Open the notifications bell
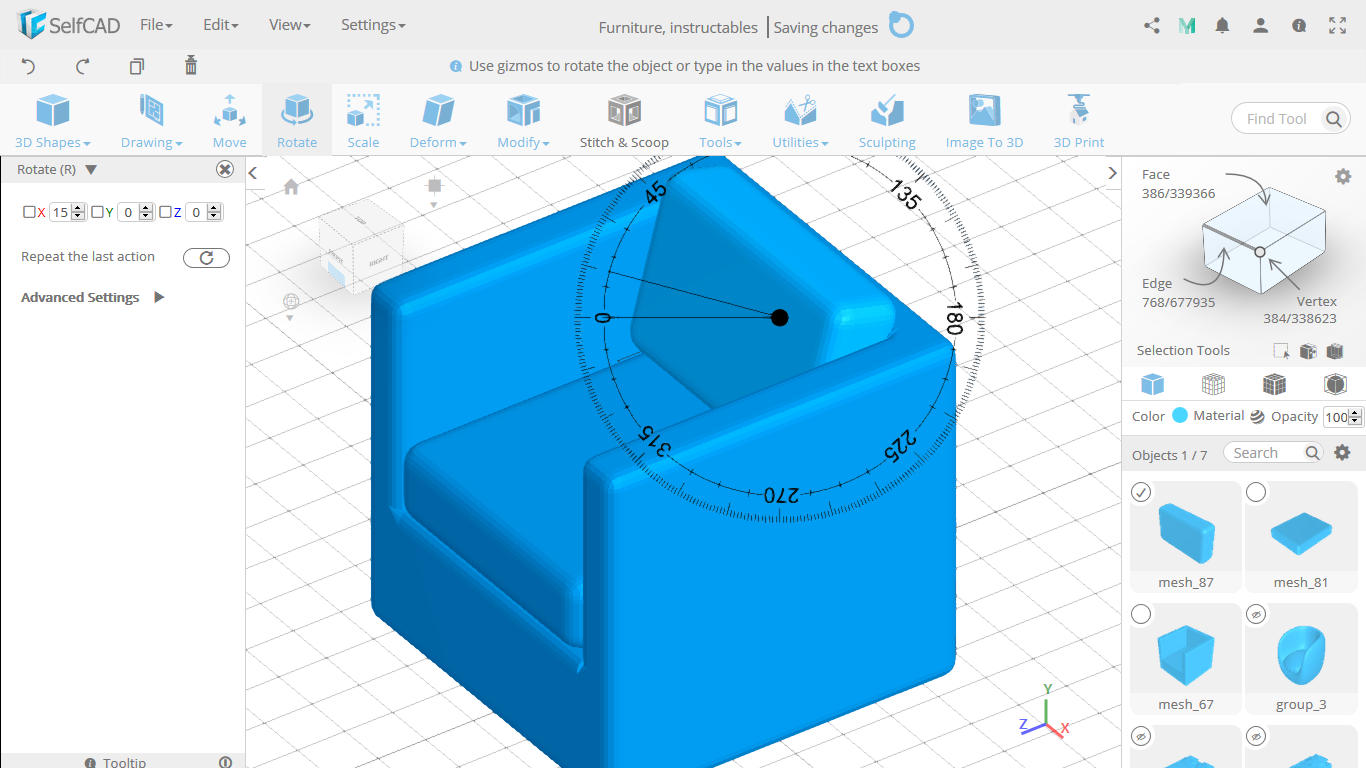This screenshot has width=1366, height=768. (1222, 26)
